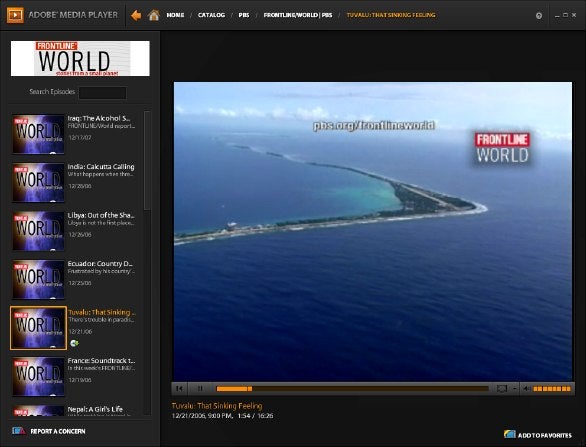Click the Tuvalu: That Sinking Feeling breadcrumb

coord(391,15)
